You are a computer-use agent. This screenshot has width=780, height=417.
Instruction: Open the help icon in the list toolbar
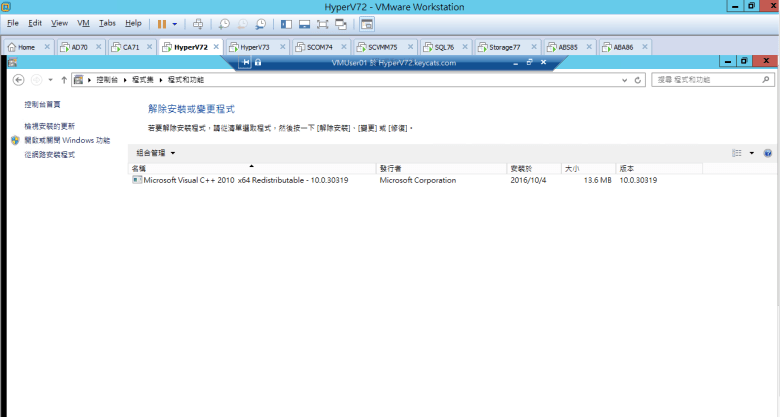pyautogui.click(x=767, y=153)
